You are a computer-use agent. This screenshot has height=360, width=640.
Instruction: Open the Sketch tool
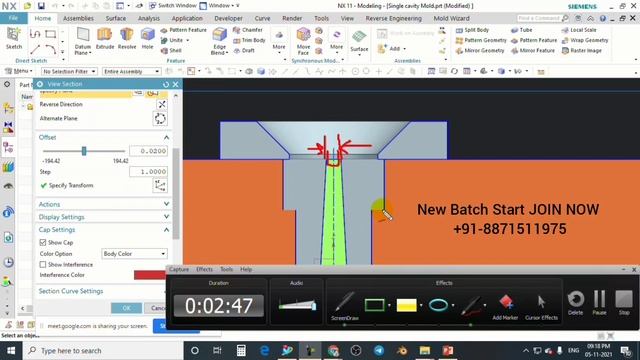click(13, 39)
